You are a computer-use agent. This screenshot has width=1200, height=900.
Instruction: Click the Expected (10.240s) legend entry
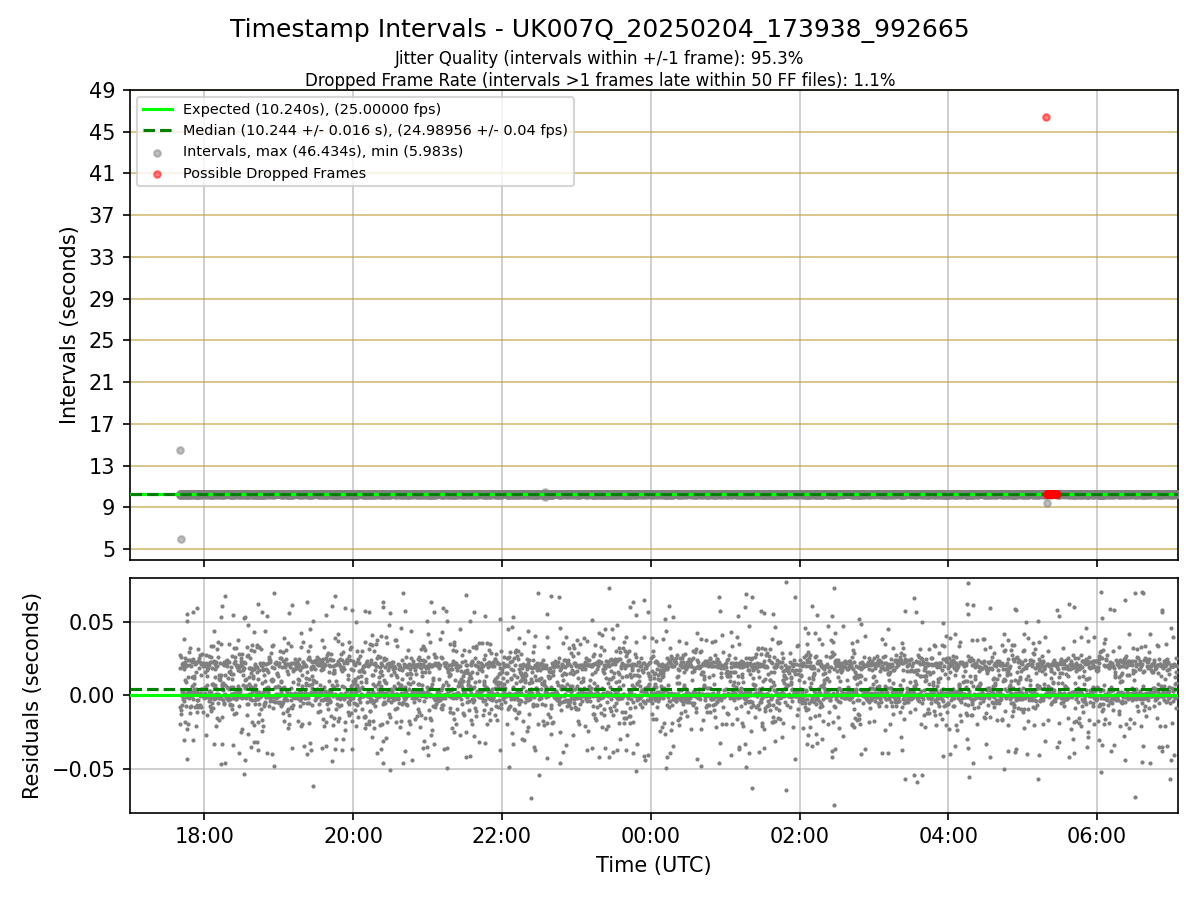tap(312, 109)
